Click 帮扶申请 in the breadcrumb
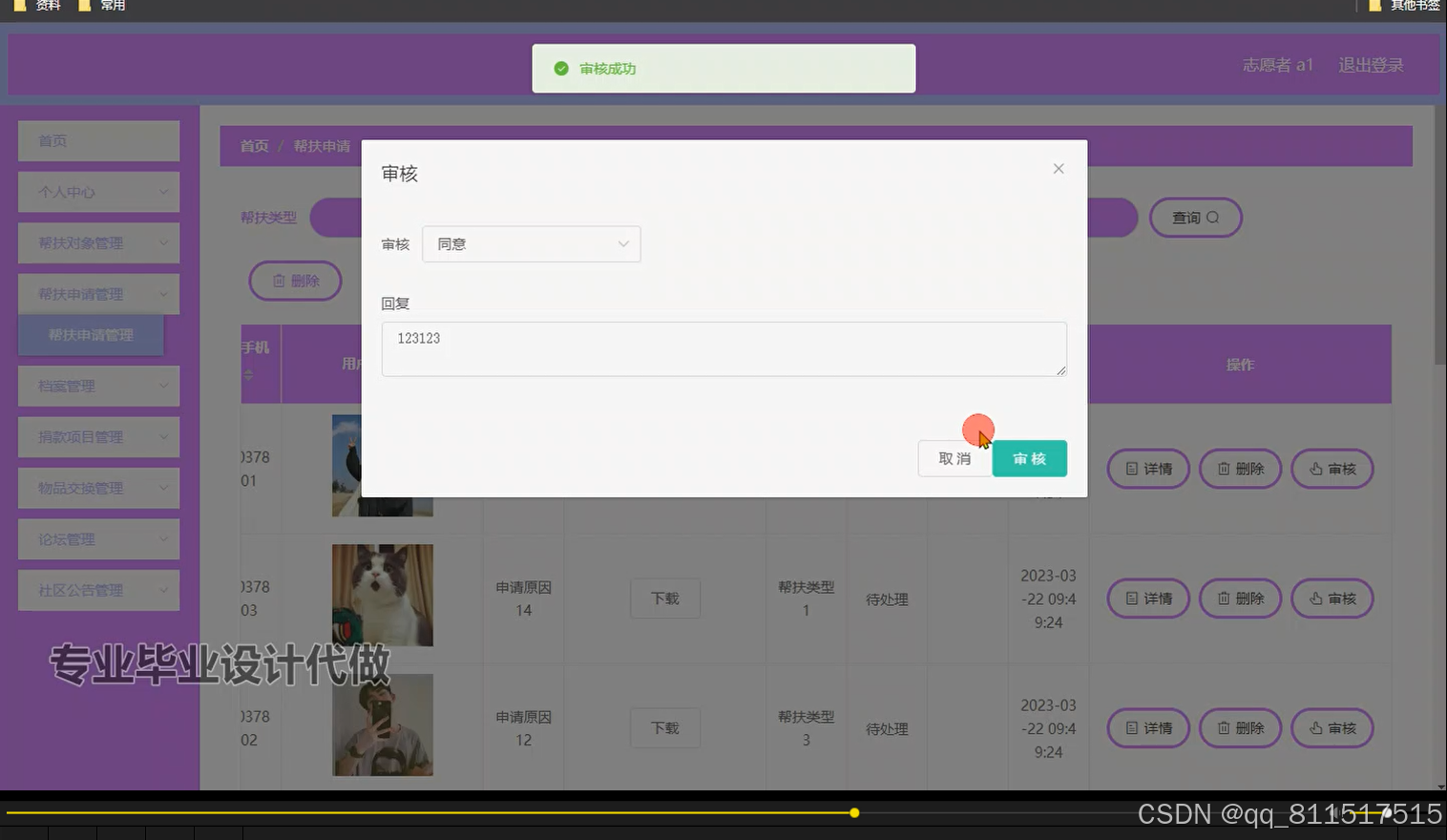Viewport: 1447px width, 840px height. 322,146
